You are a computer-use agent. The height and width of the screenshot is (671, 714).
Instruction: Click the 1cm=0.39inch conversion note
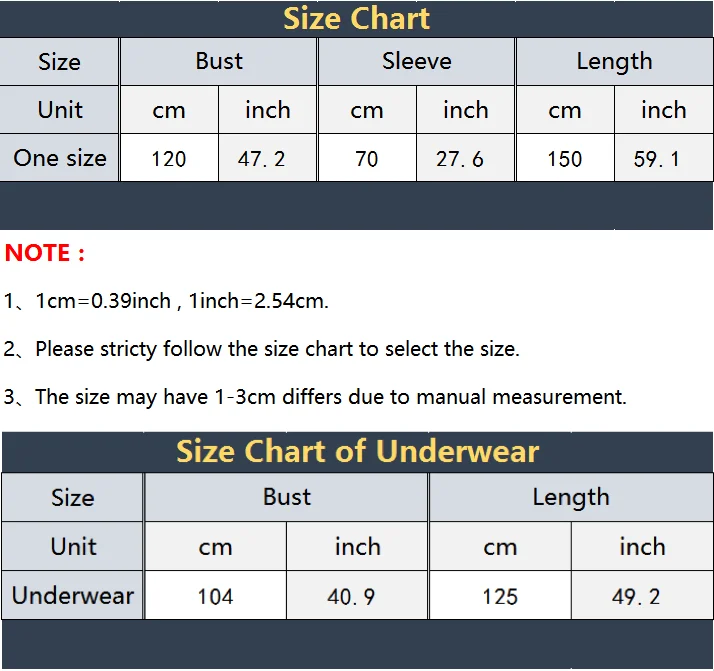pyautogui.click(x=182, y=301)
